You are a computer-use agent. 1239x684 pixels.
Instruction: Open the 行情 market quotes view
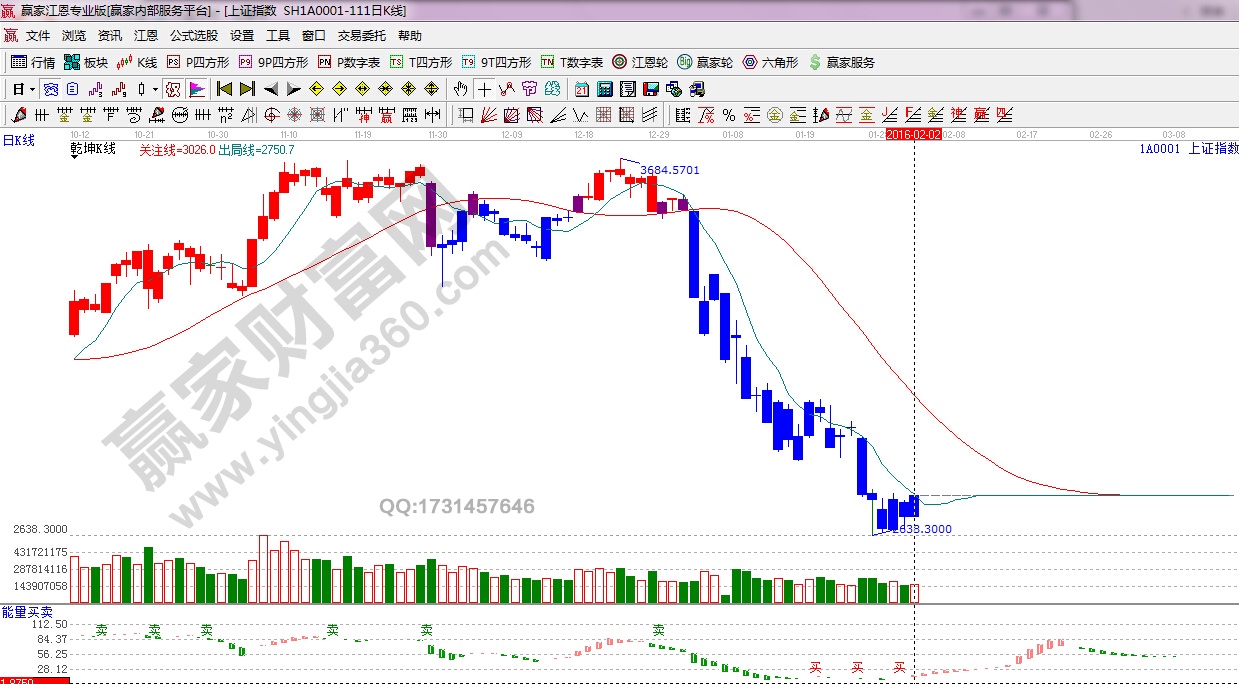33,62
